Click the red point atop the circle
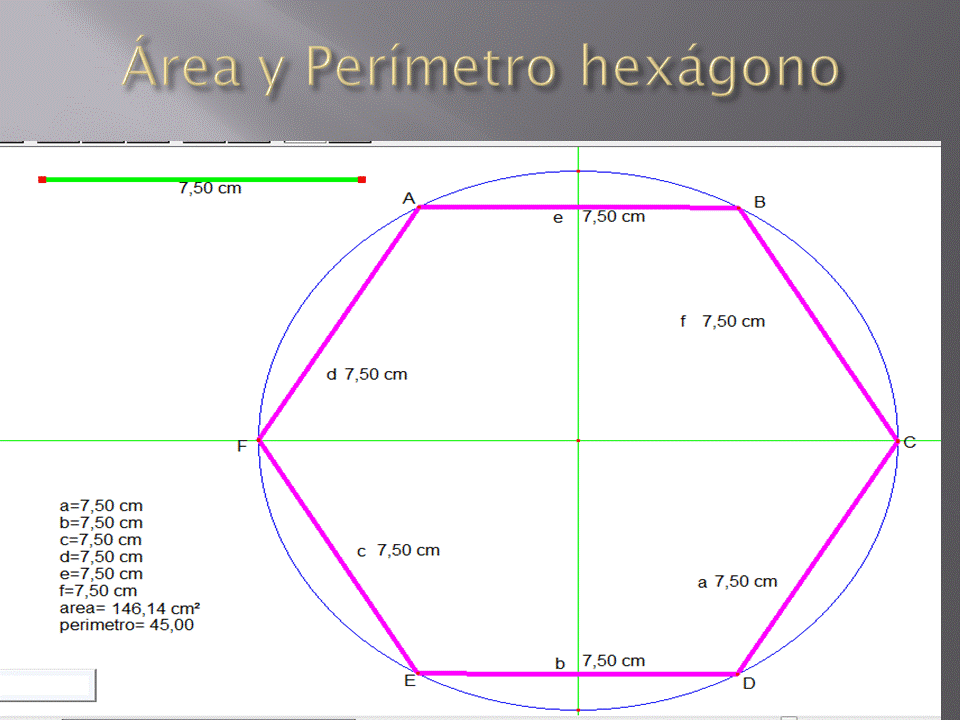The image size is (960, 720). tap(578, 171)
